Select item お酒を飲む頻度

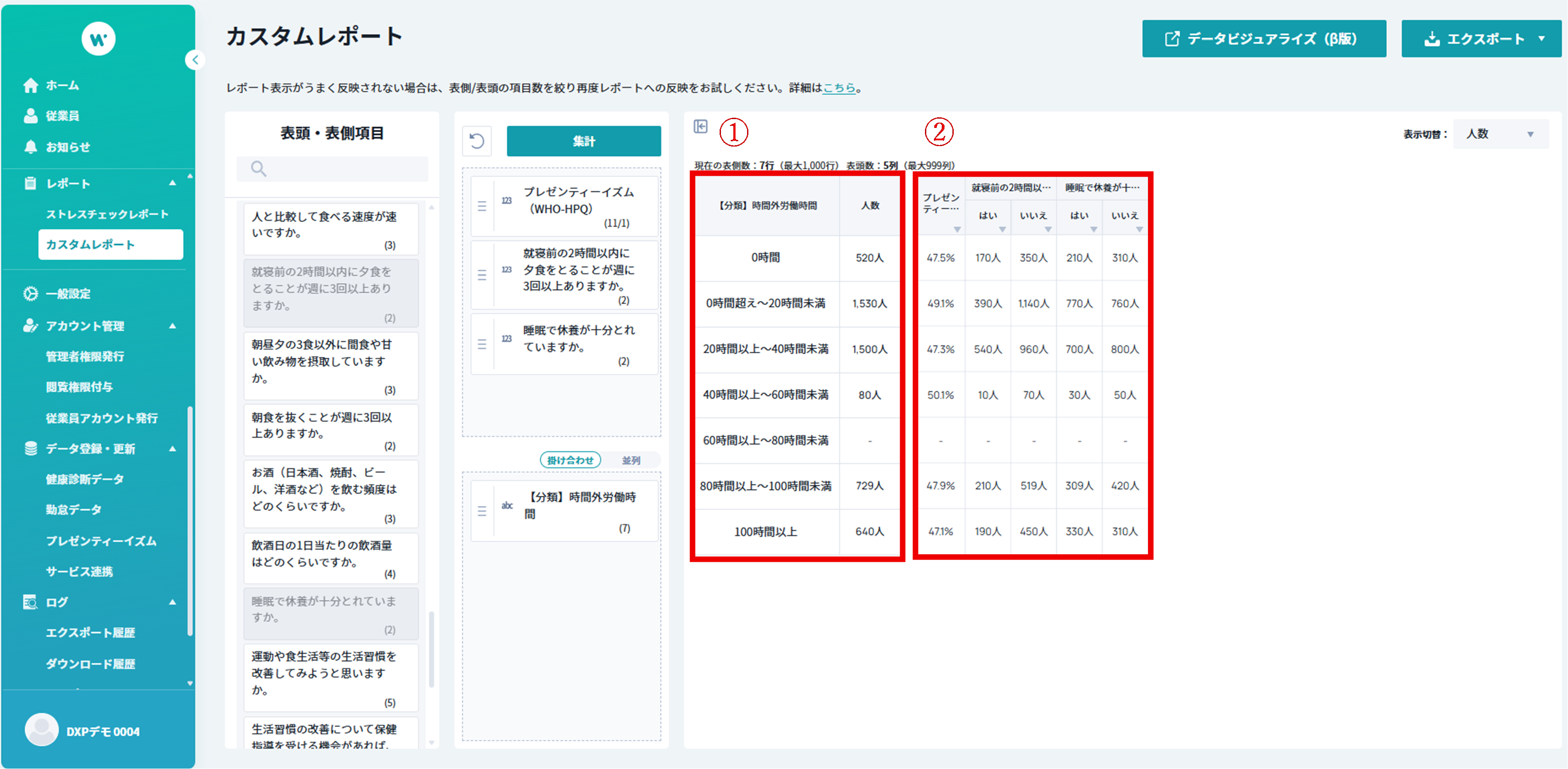pyautogui.click(x=331, y=494)
